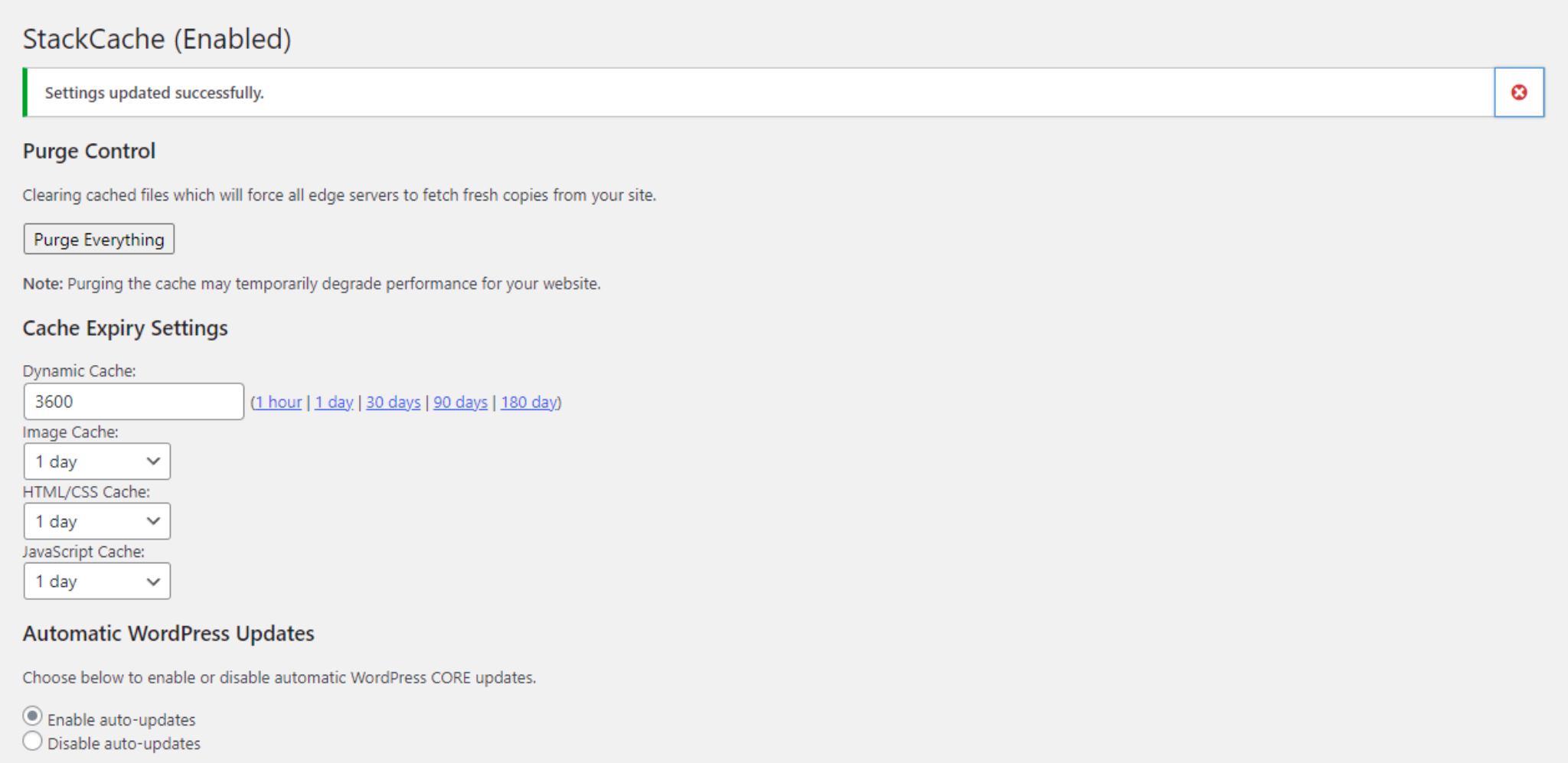Open the JavaScript Cache dropdown
Screen dimensions: 1568x763
click(97, 582)
